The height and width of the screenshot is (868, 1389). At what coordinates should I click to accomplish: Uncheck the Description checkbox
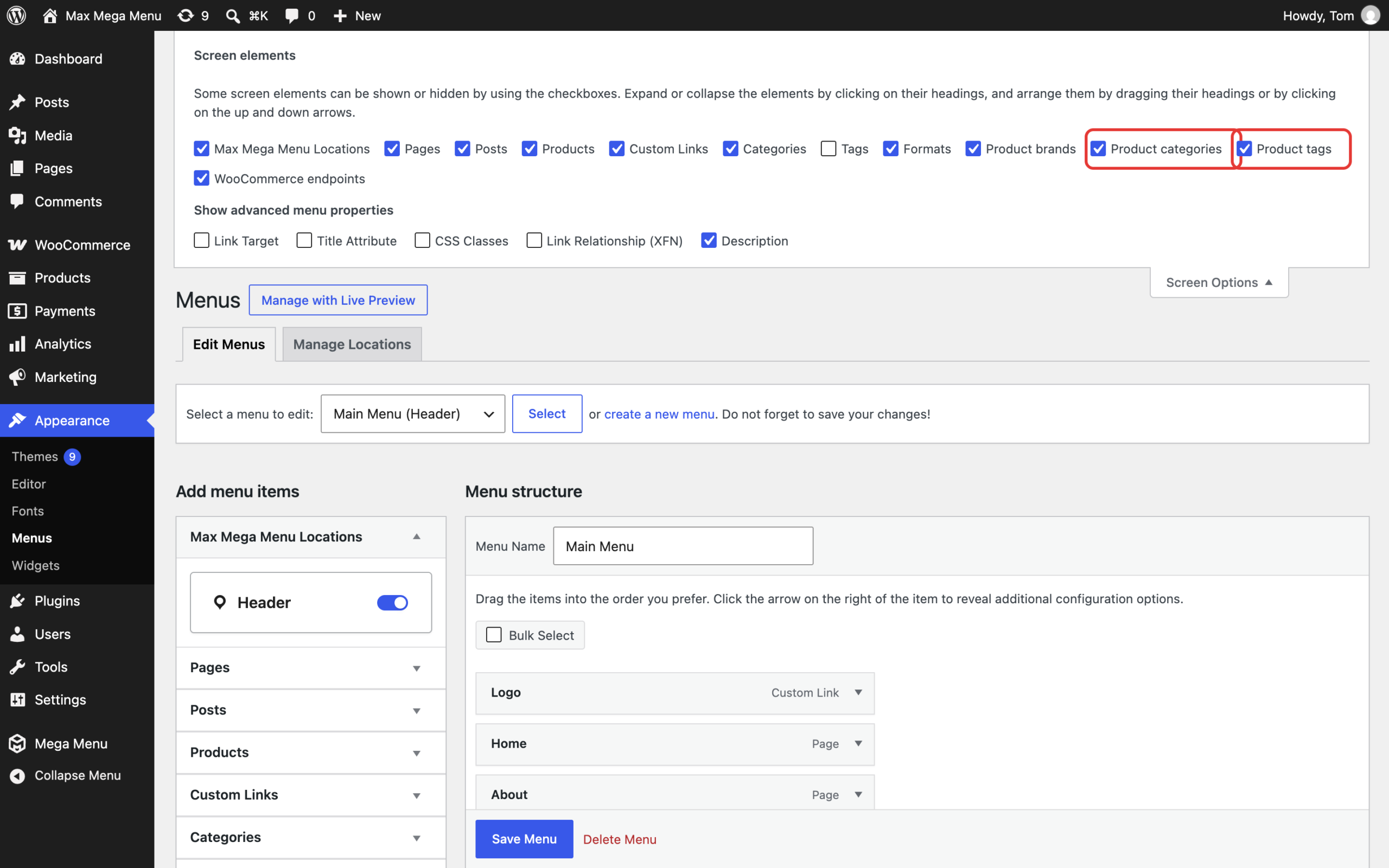[709, 240]
